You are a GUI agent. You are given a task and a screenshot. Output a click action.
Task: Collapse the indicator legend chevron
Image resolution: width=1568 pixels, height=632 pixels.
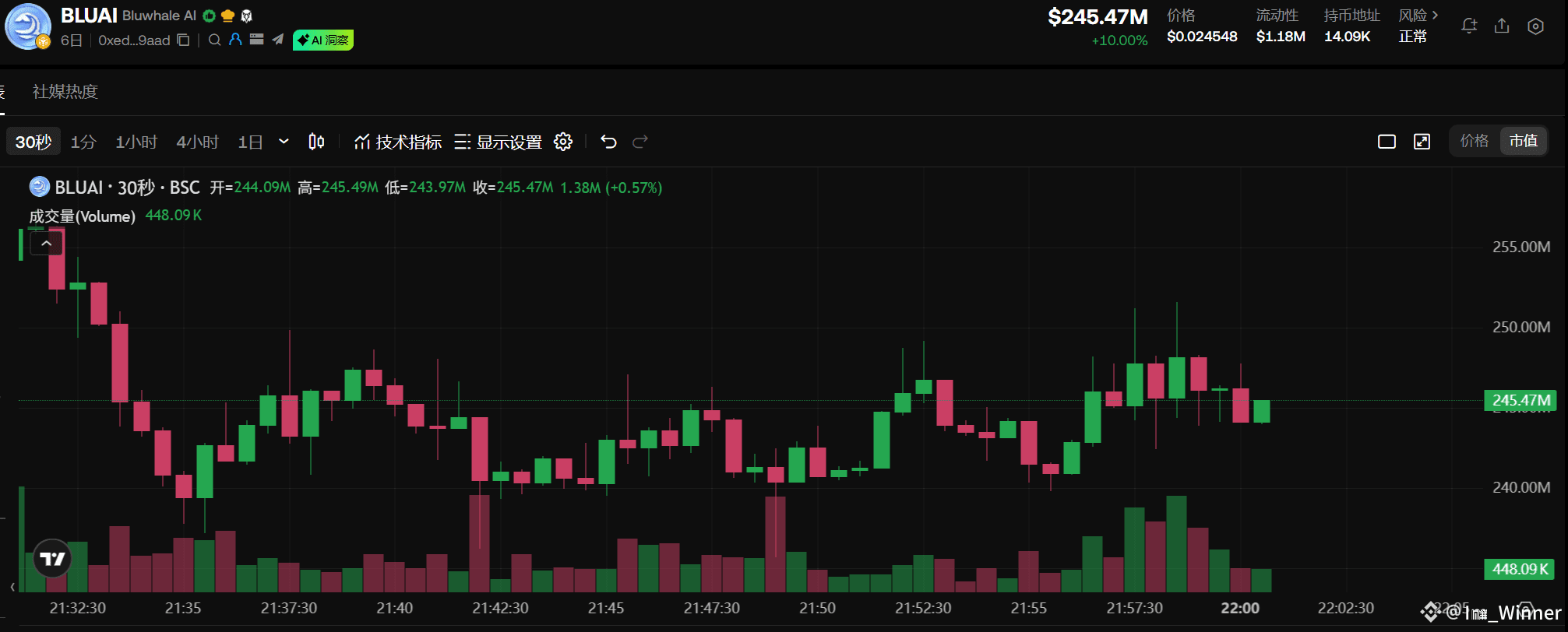(x=47, y=244)
